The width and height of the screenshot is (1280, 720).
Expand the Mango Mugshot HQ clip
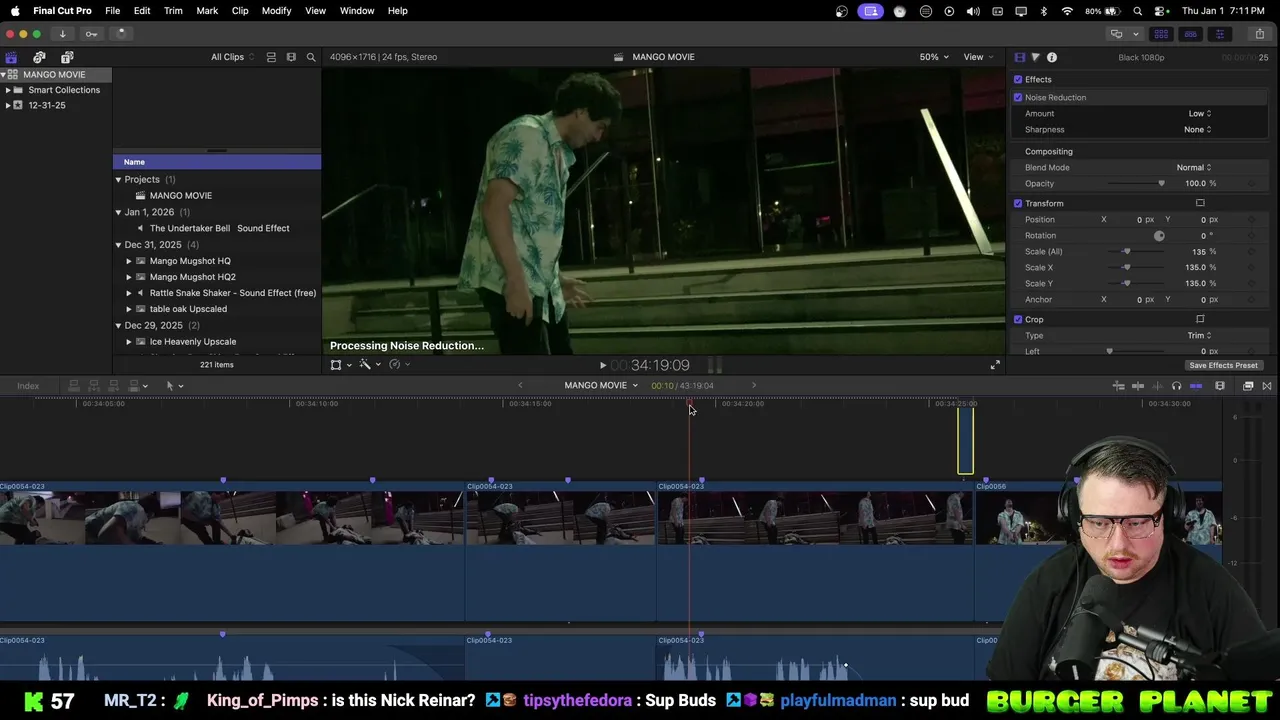pos(129,261)
